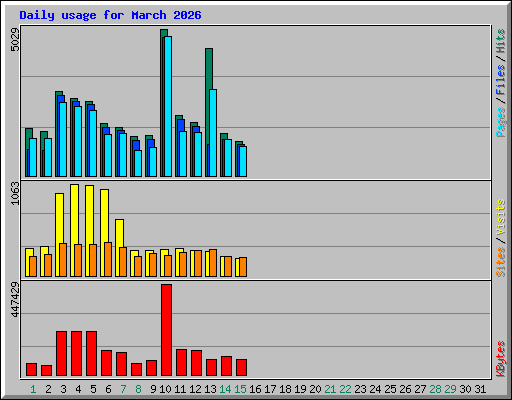Click the 5029 axis maximum label
The image size is (512, 400).
(15, 40)
